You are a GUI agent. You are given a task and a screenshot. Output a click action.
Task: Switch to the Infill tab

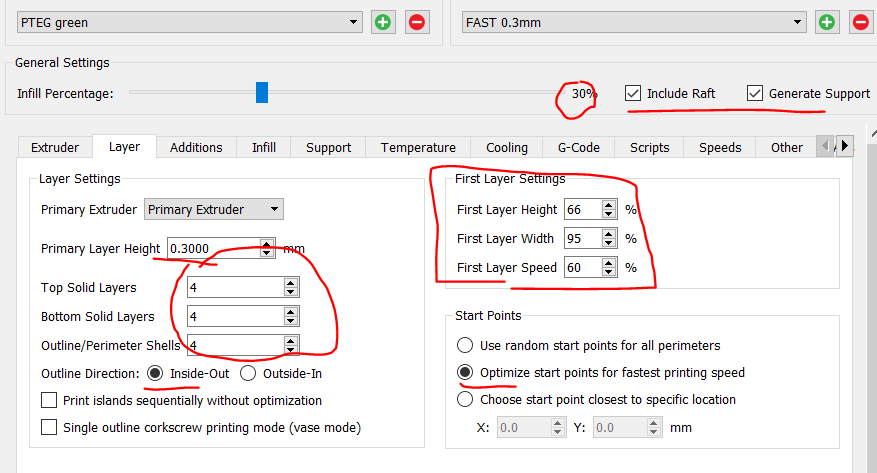point(264,147)
